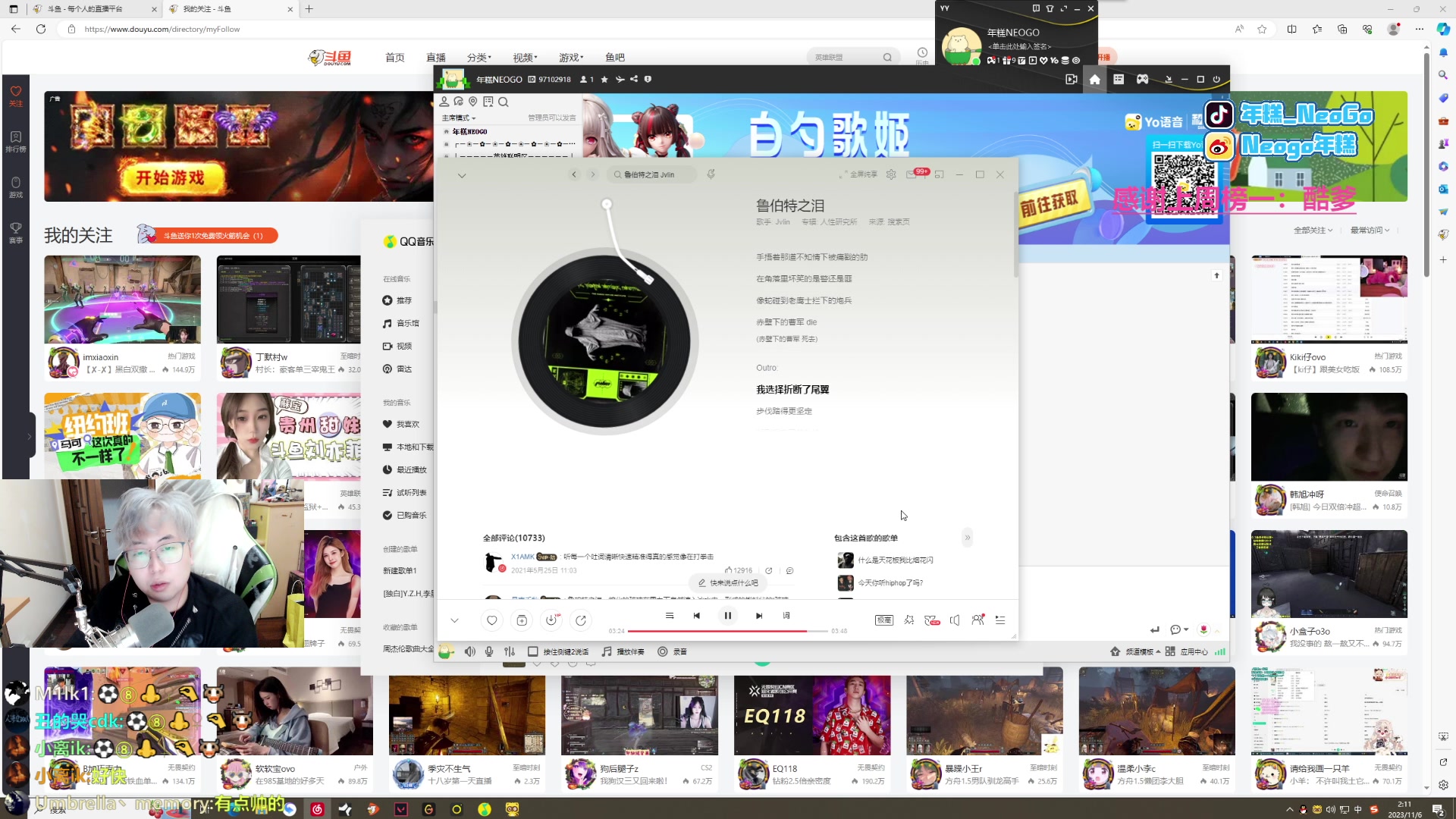1456x819 pixels.
Task: Add song to playlist icon in player bar
Action: point(522,620)
